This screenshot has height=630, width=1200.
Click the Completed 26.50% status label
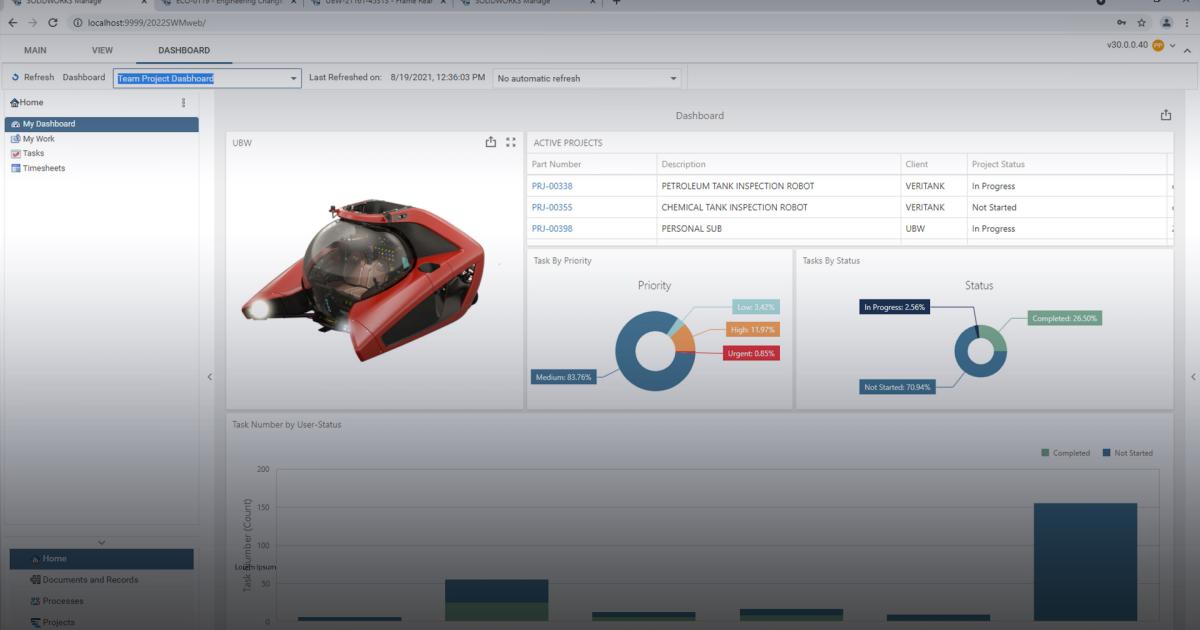(1065, 318)
